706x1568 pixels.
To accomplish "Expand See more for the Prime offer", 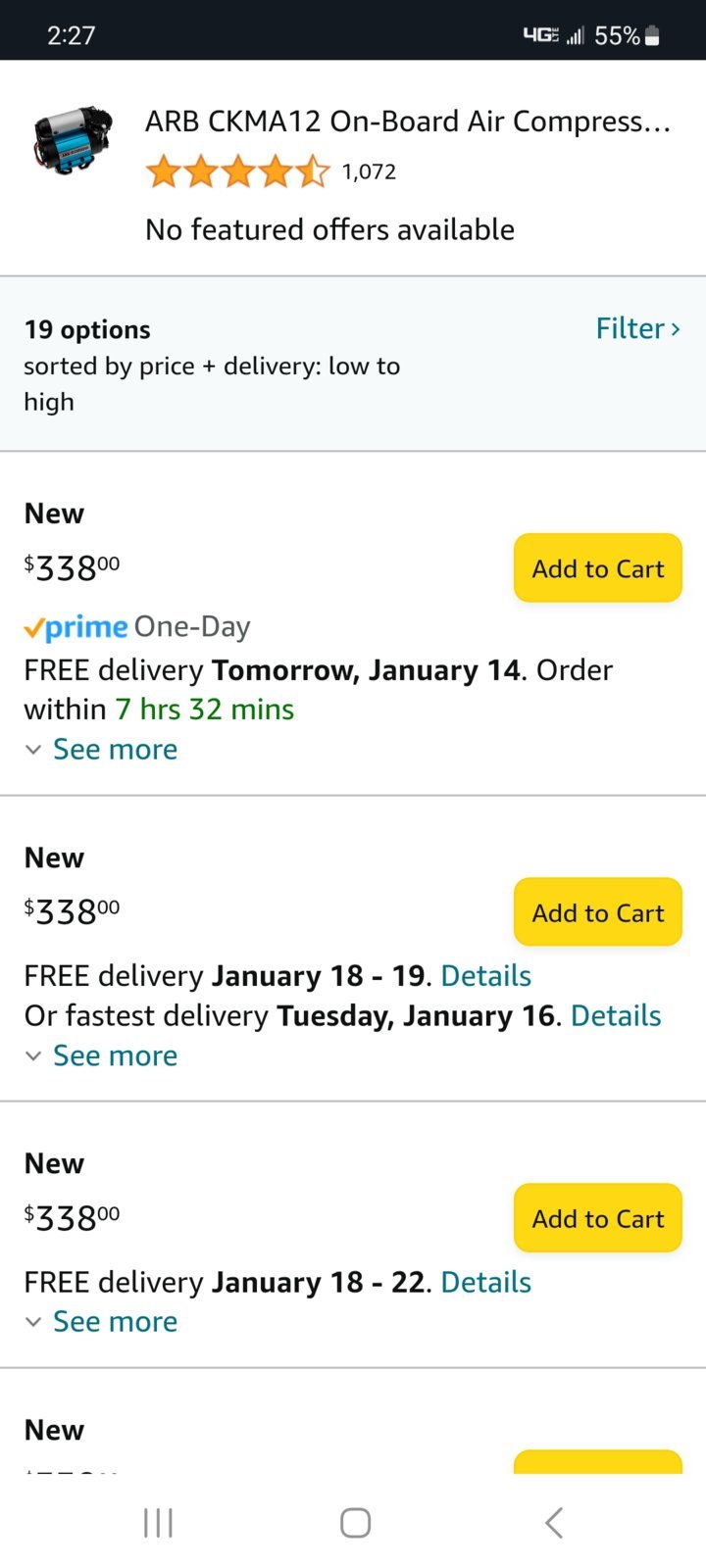I will [101, 750].
